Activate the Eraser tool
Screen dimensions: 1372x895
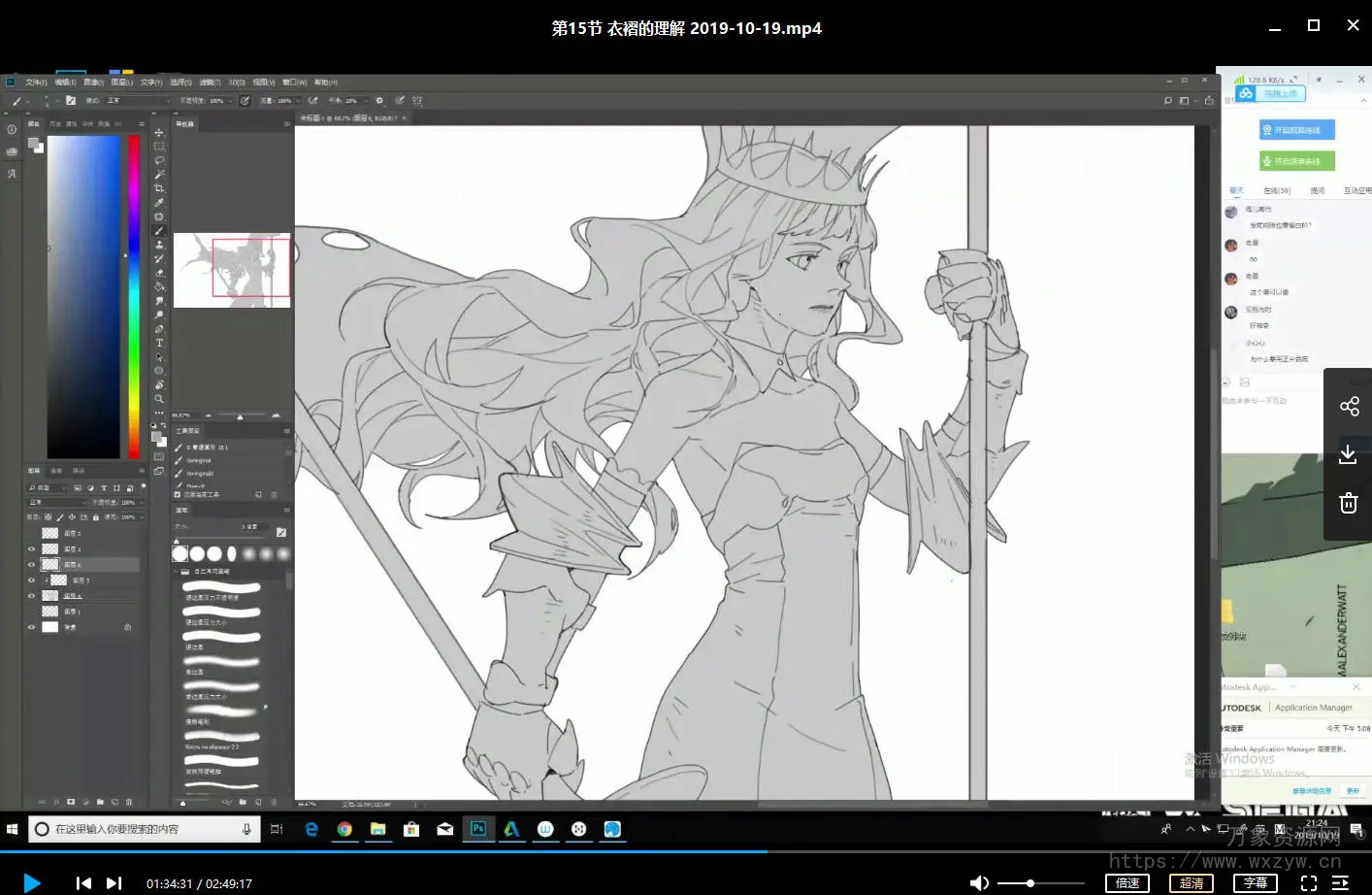pyautogui.click(x=159, y=273)
